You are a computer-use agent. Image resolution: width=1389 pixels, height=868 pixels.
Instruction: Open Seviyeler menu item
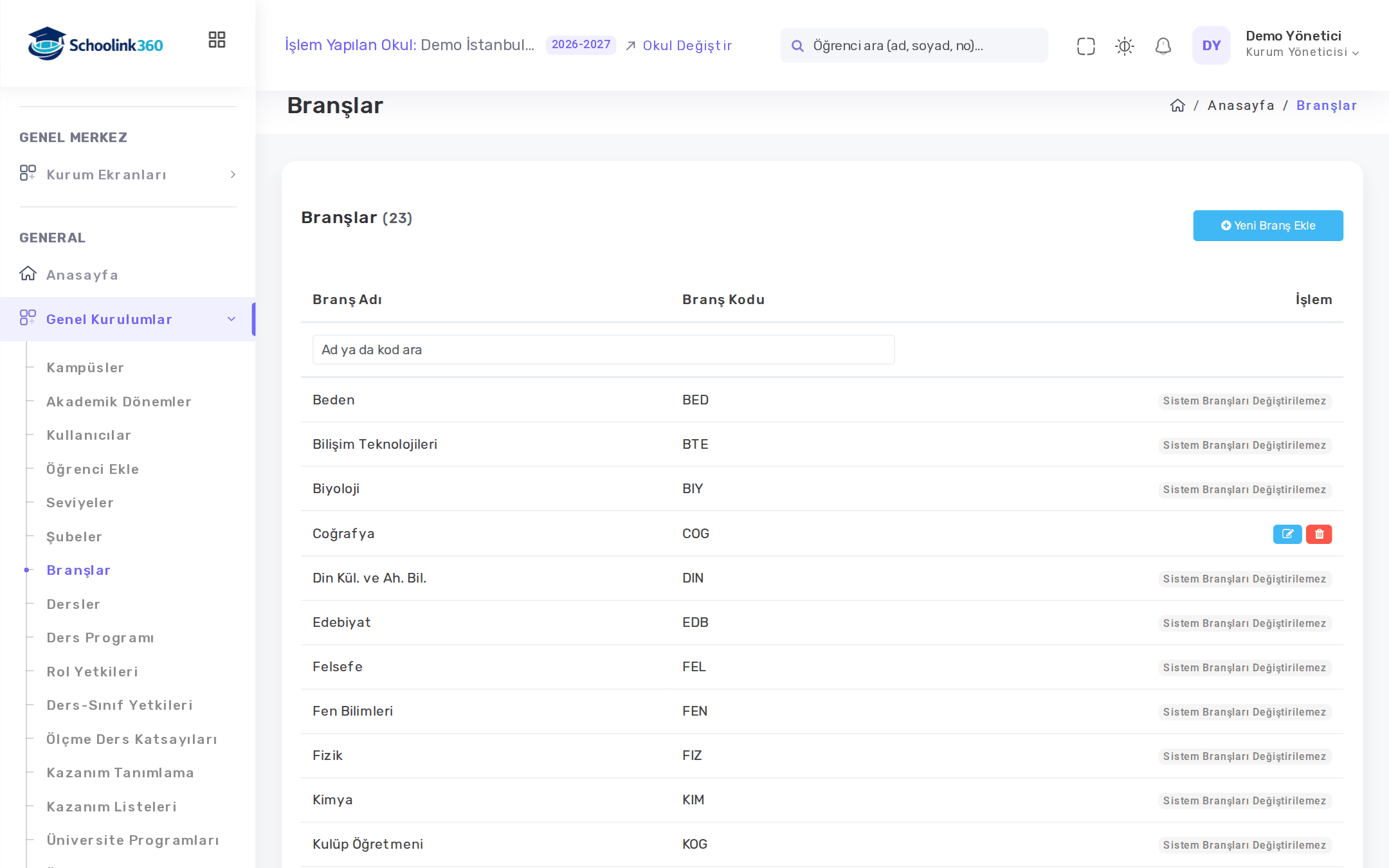click(x=80, y=503)
